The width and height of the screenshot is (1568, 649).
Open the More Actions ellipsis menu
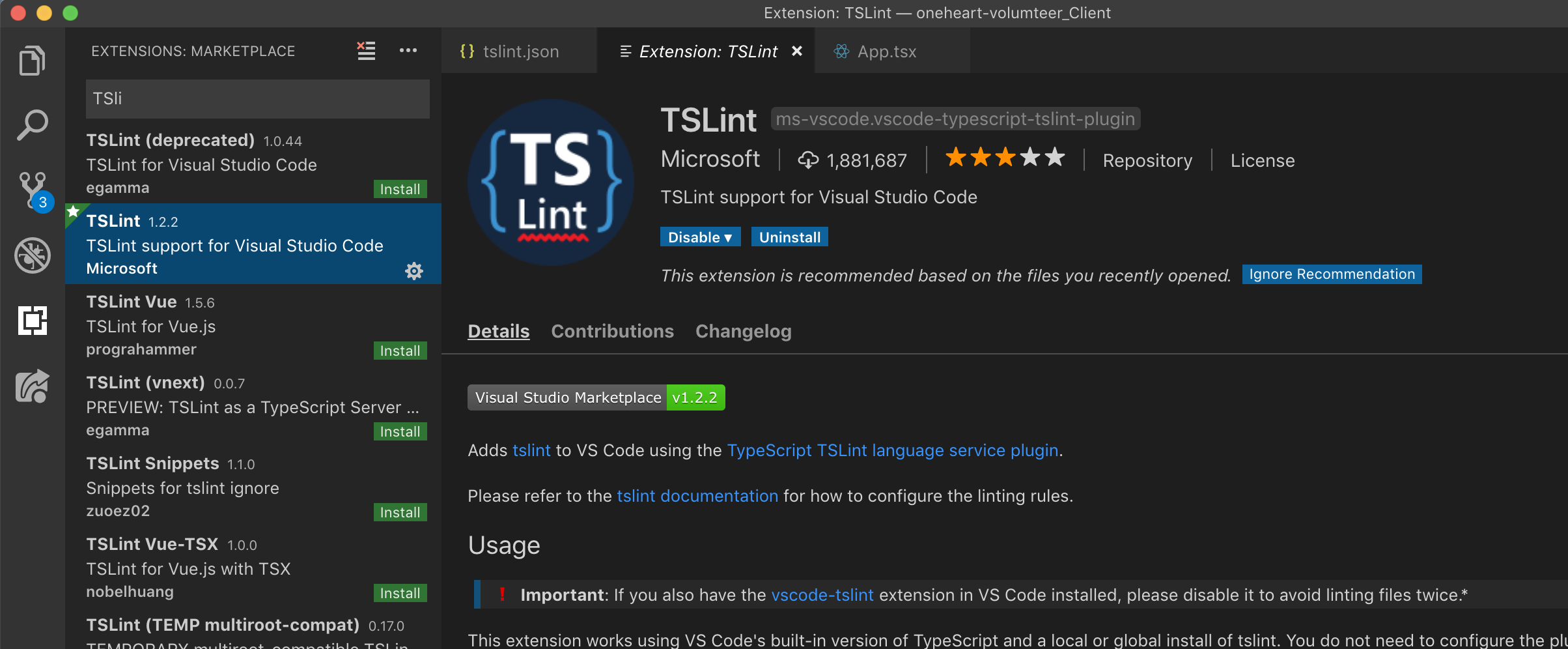tap(408, 50)
